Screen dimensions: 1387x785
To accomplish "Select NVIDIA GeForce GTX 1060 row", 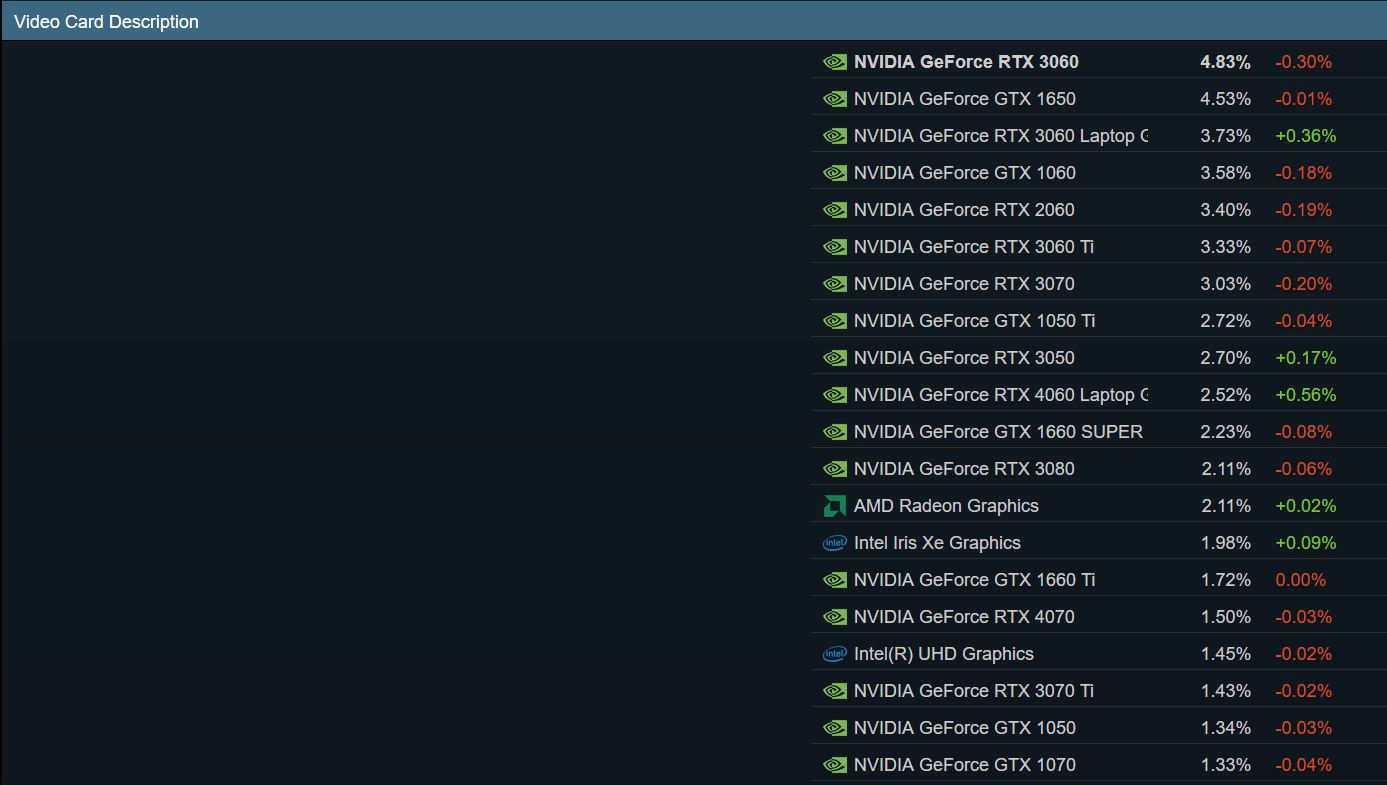I will coord(964,173).
